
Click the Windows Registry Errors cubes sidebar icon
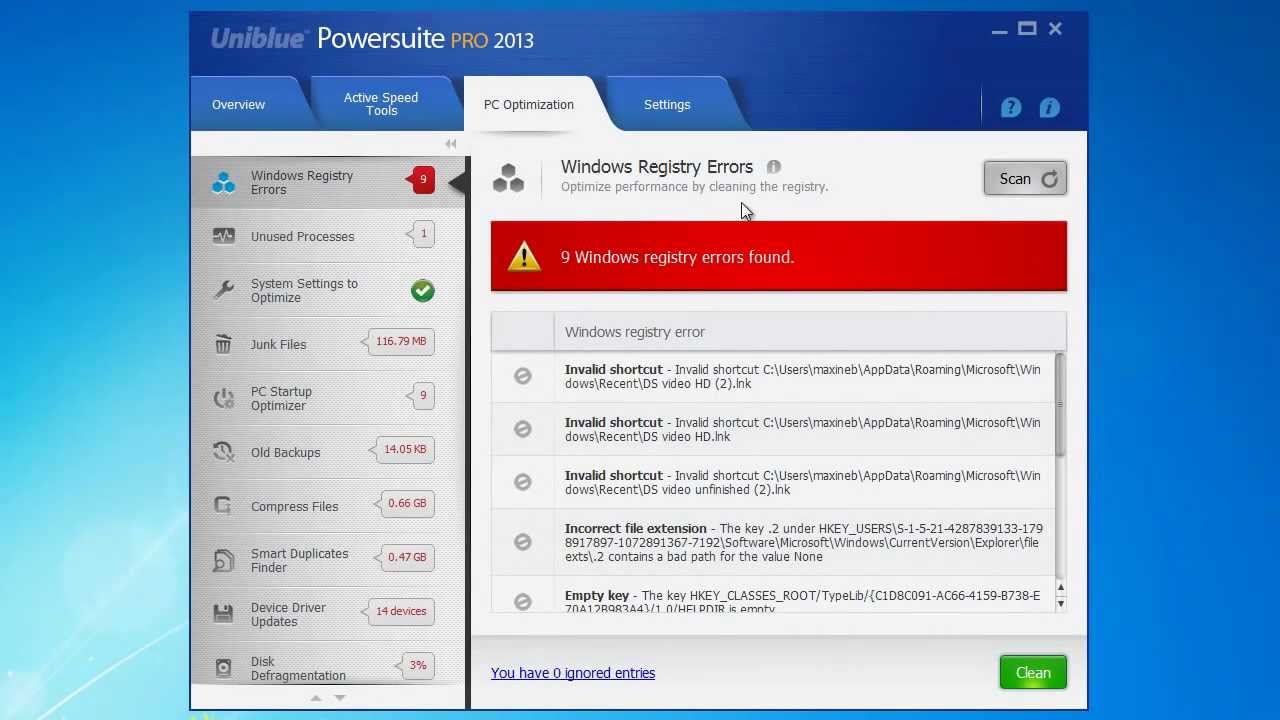223,183
